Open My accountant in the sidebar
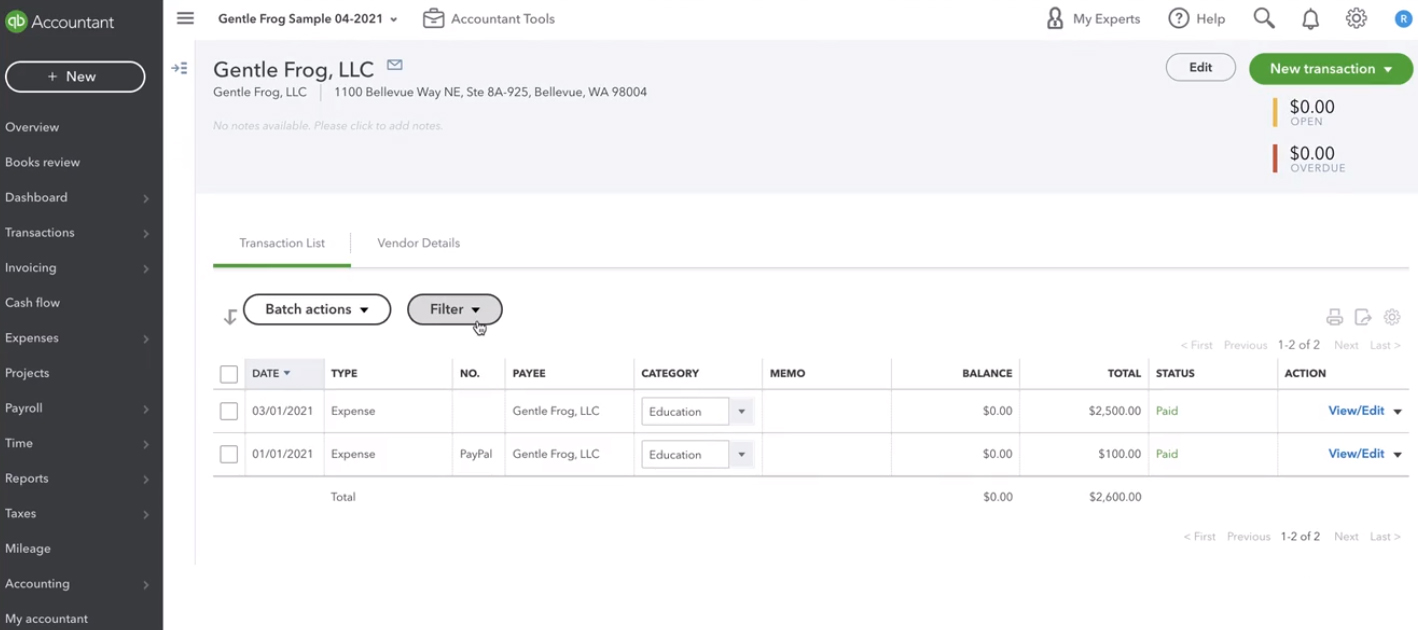This screenshot has width=1418, height=630. [x=46, y=618]
